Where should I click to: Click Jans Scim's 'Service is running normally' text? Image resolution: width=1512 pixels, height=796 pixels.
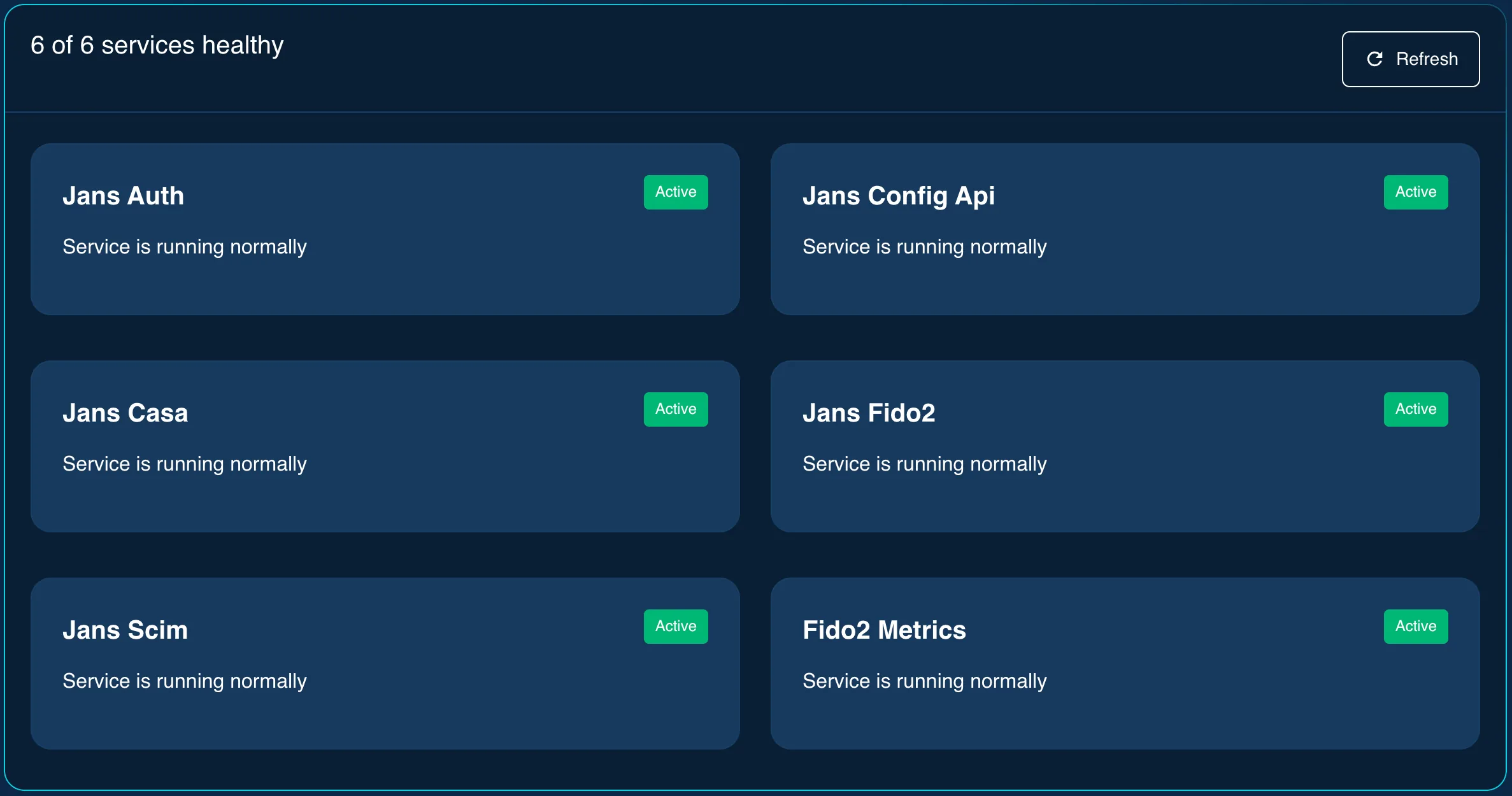(x=185, y=681)
